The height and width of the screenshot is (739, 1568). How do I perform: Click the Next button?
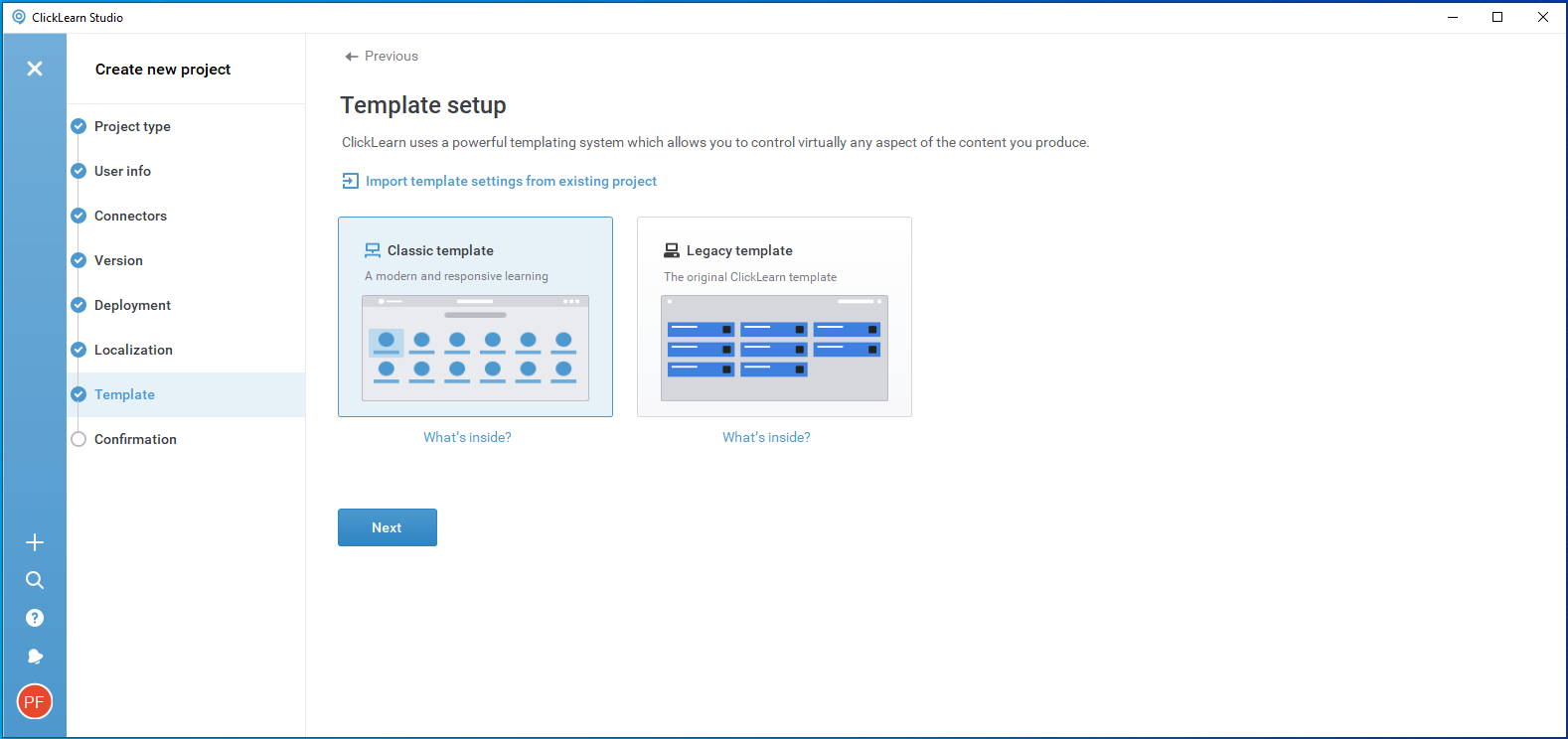[388, 527]
